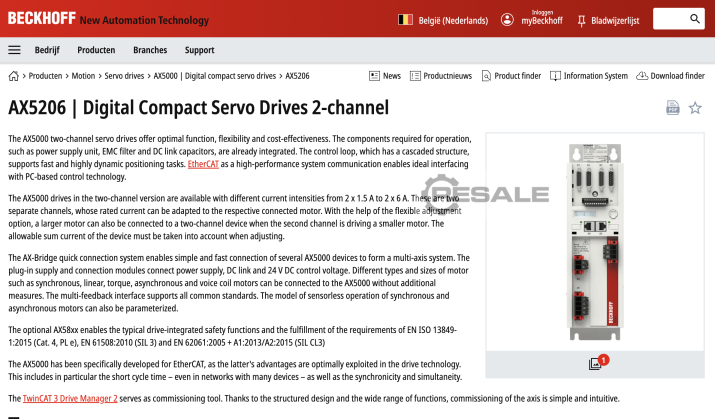Click the home icon in breadcrumb
The image size is (715, 419).
14,76
